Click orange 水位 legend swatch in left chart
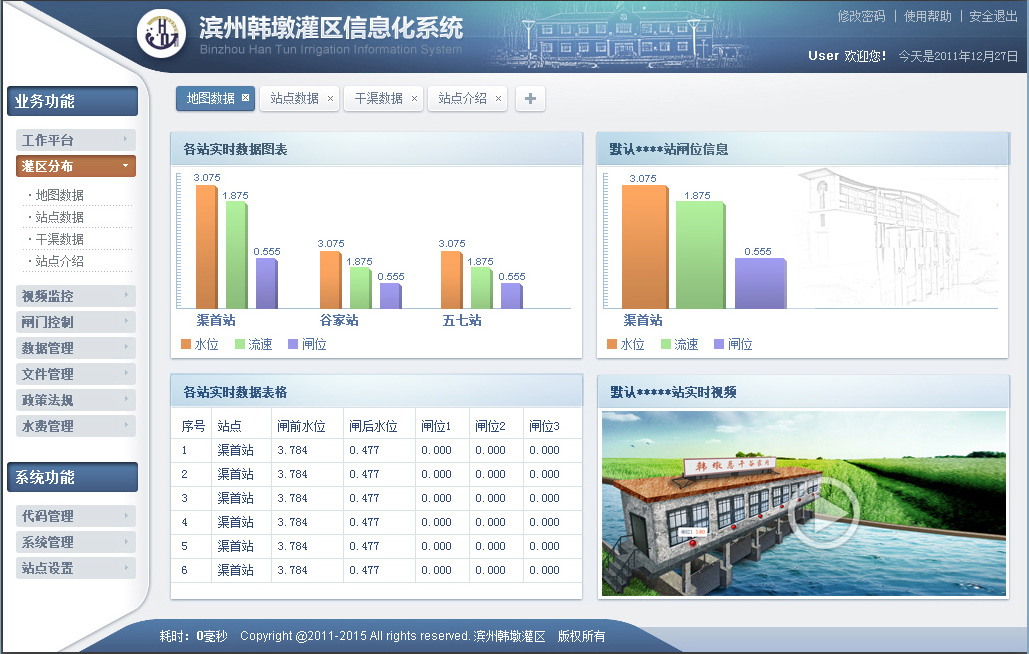 coord(186,344)
